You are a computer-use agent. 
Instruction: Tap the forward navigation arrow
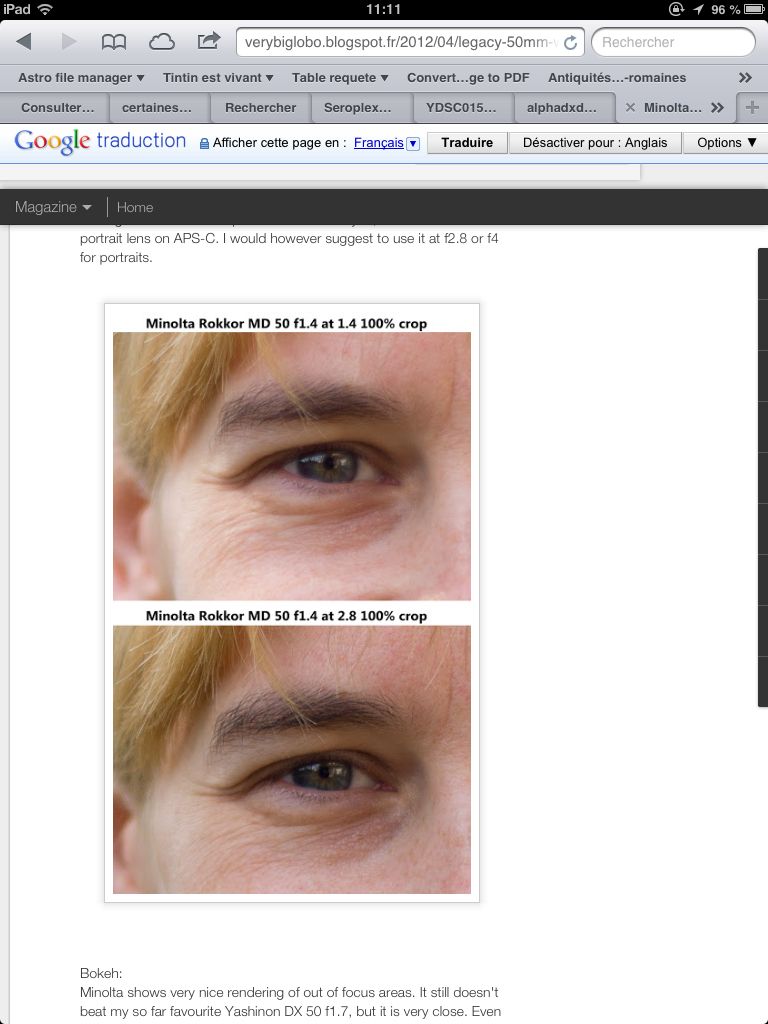point(69,42)
